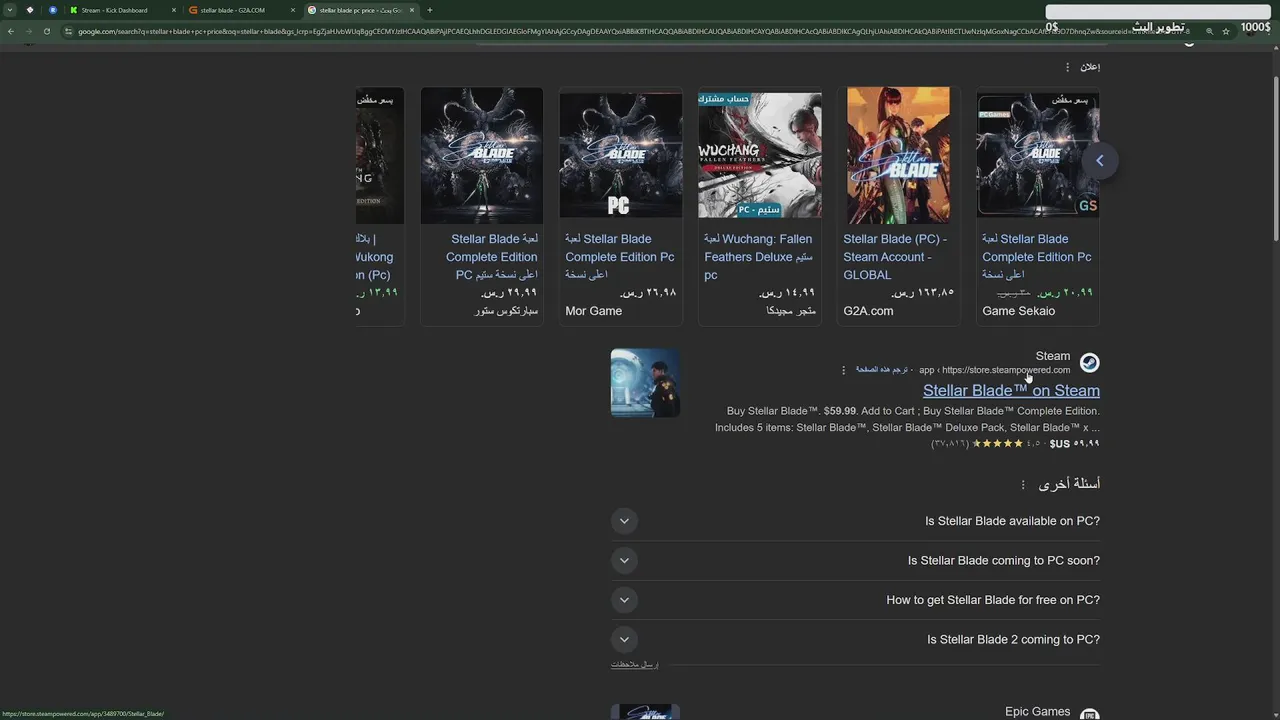This screenshot has height=720, width=1280.
Task: Click the G2A.com seller name
Action: click(868, 311)
